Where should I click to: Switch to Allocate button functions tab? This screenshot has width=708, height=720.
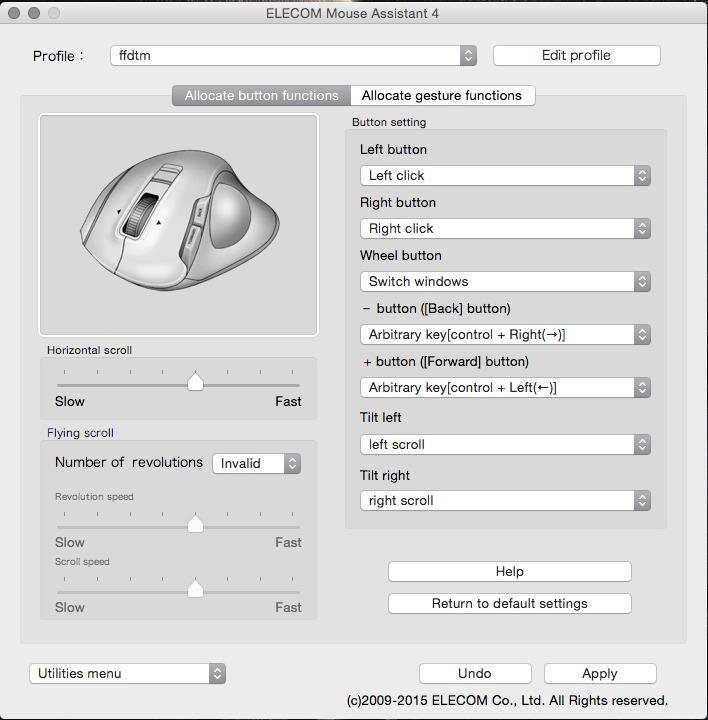(261, 96)
